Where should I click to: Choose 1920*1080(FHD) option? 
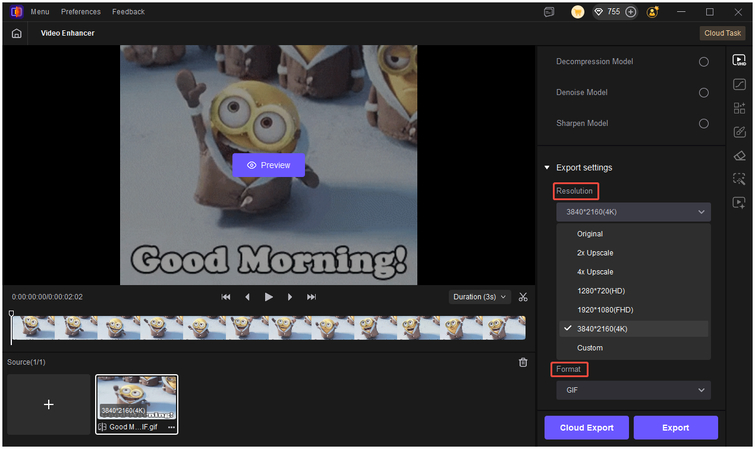[x=633, y=310]
